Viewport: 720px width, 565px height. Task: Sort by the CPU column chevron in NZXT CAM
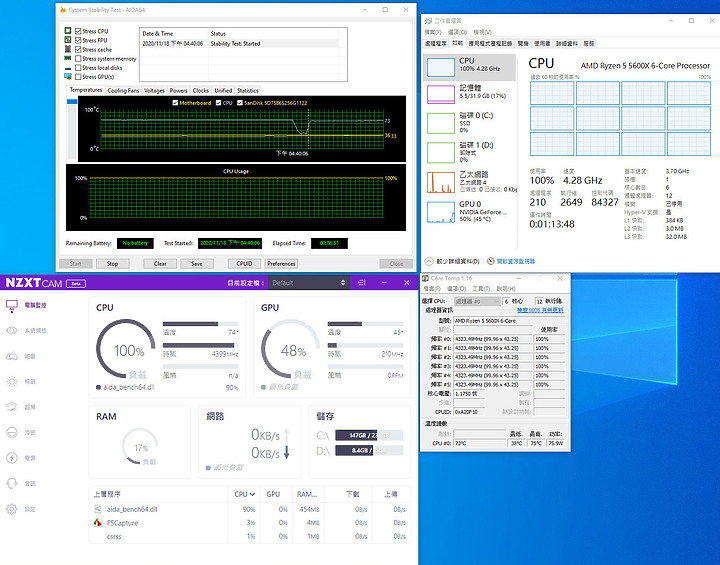point(252,494)
